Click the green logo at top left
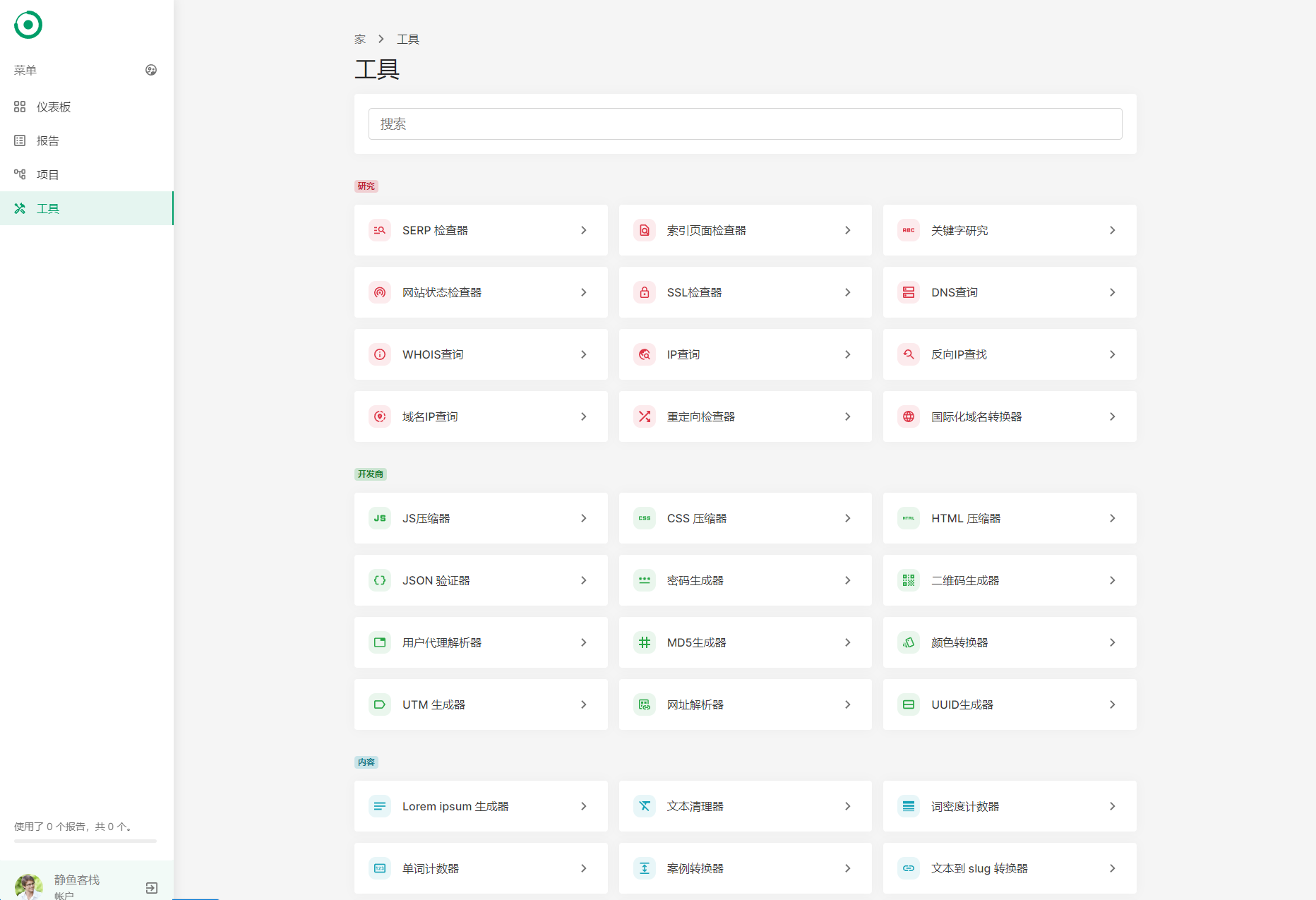 pyautogui.click(x=28, y=25)
